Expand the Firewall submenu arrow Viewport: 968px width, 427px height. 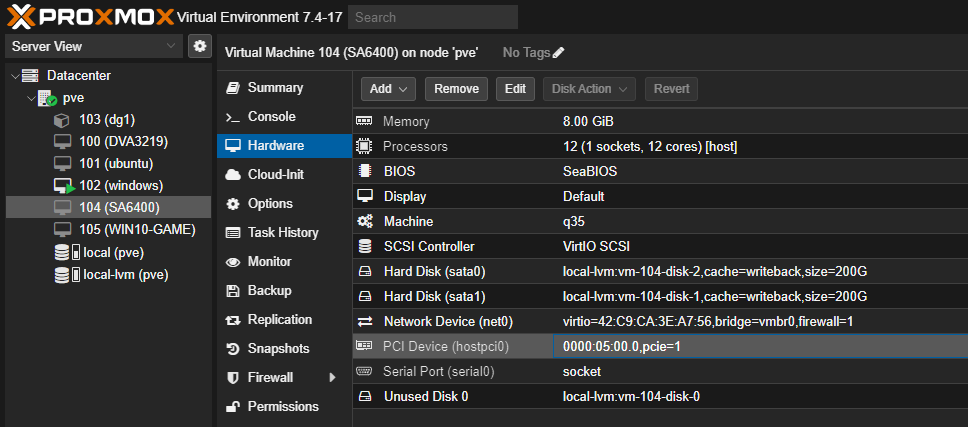[x=332, y=378]
